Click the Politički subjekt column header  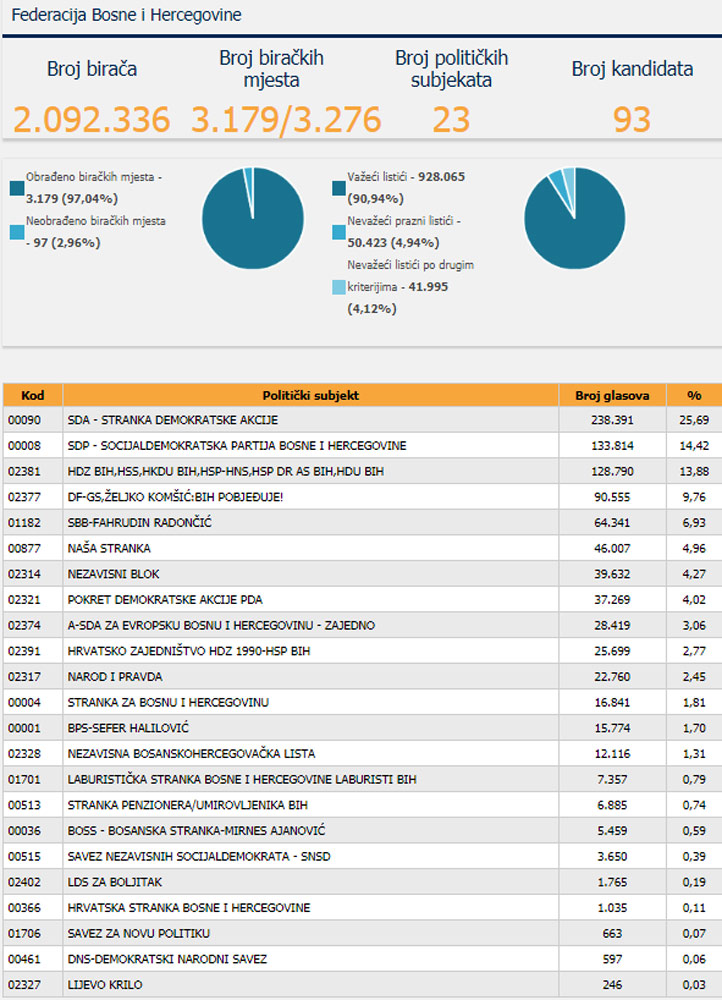[311, 395]
